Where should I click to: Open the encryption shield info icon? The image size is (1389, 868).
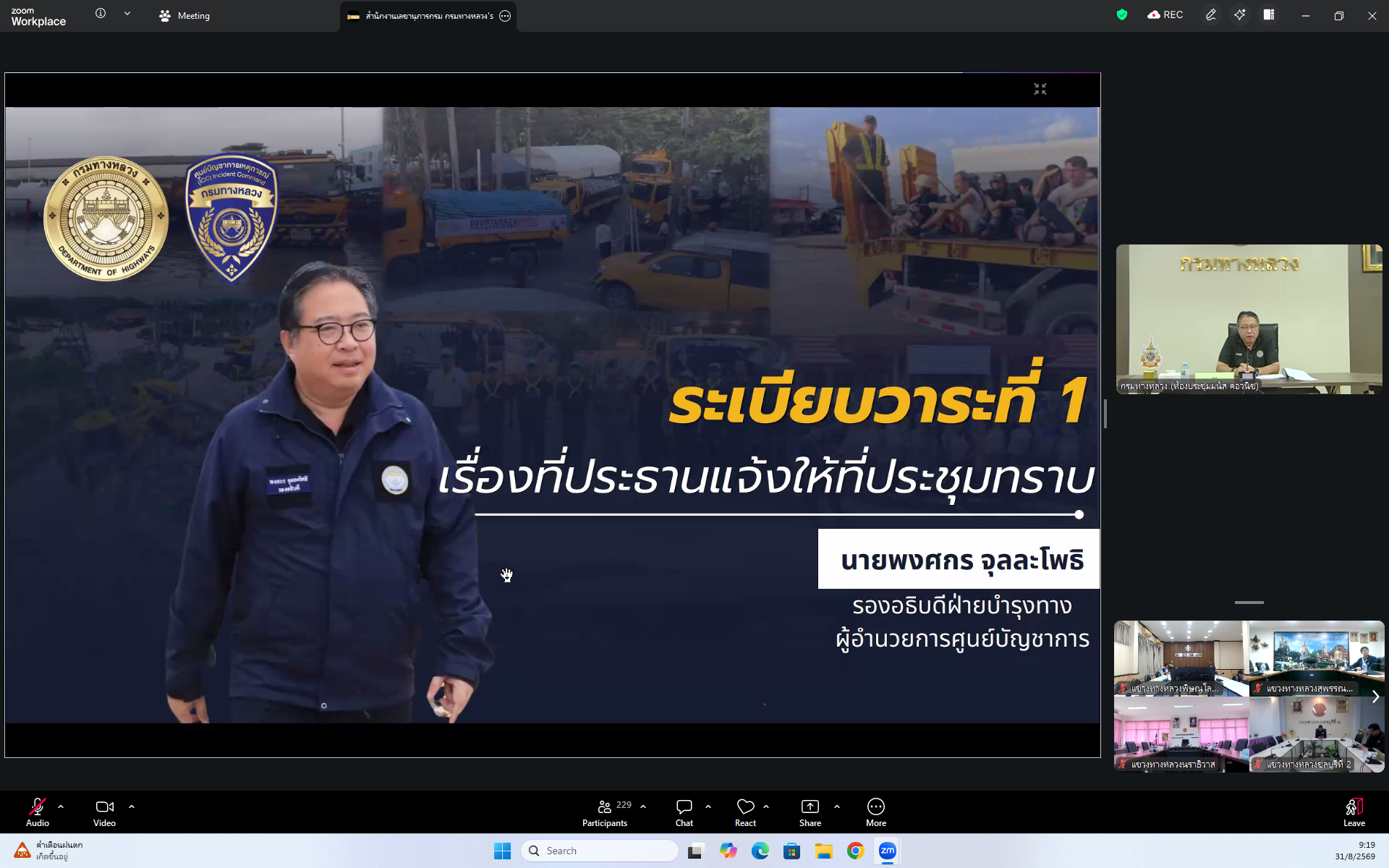click(1122, 14)
